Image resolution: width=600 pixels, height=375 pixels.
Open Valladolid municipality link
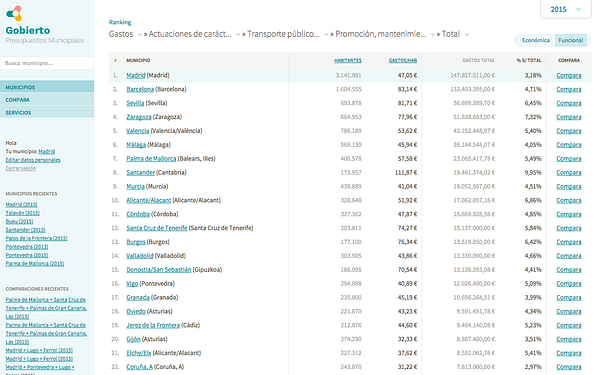point(140,256)
